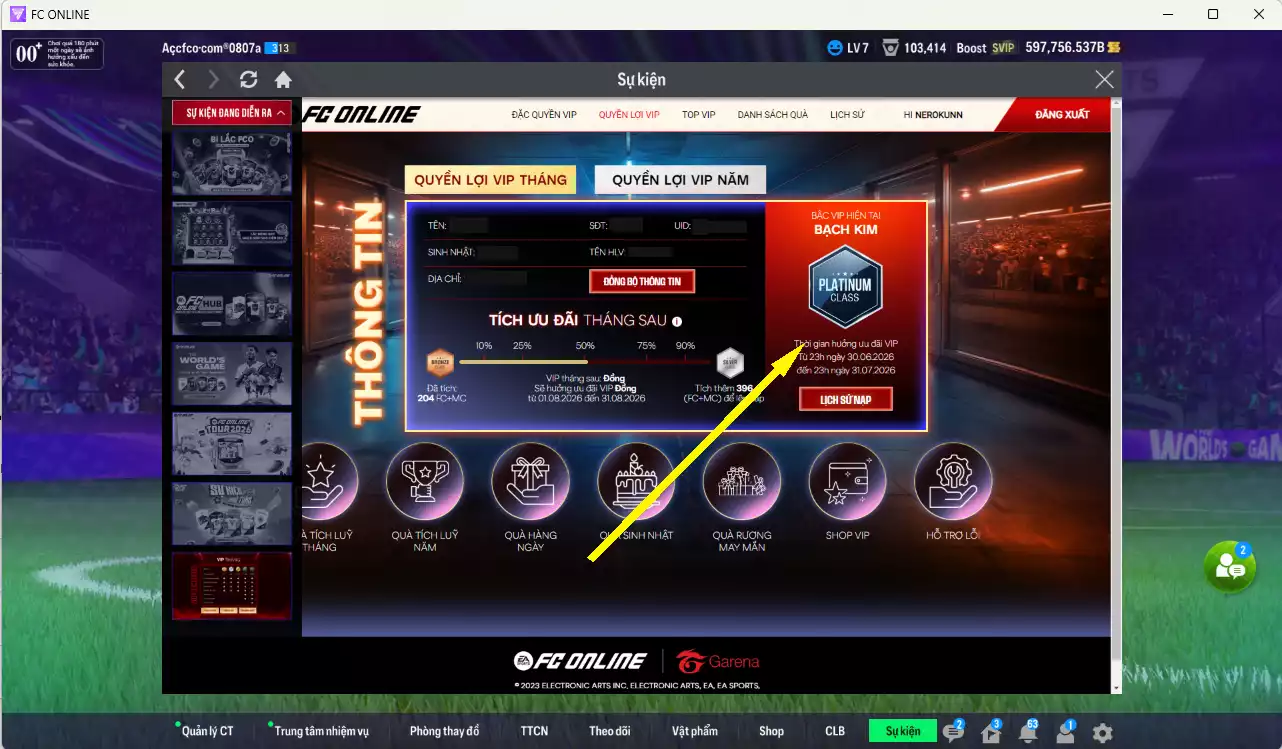Open notifications bell icon with 63 badge
The image size is (1282, 749).
[1028, 732]
